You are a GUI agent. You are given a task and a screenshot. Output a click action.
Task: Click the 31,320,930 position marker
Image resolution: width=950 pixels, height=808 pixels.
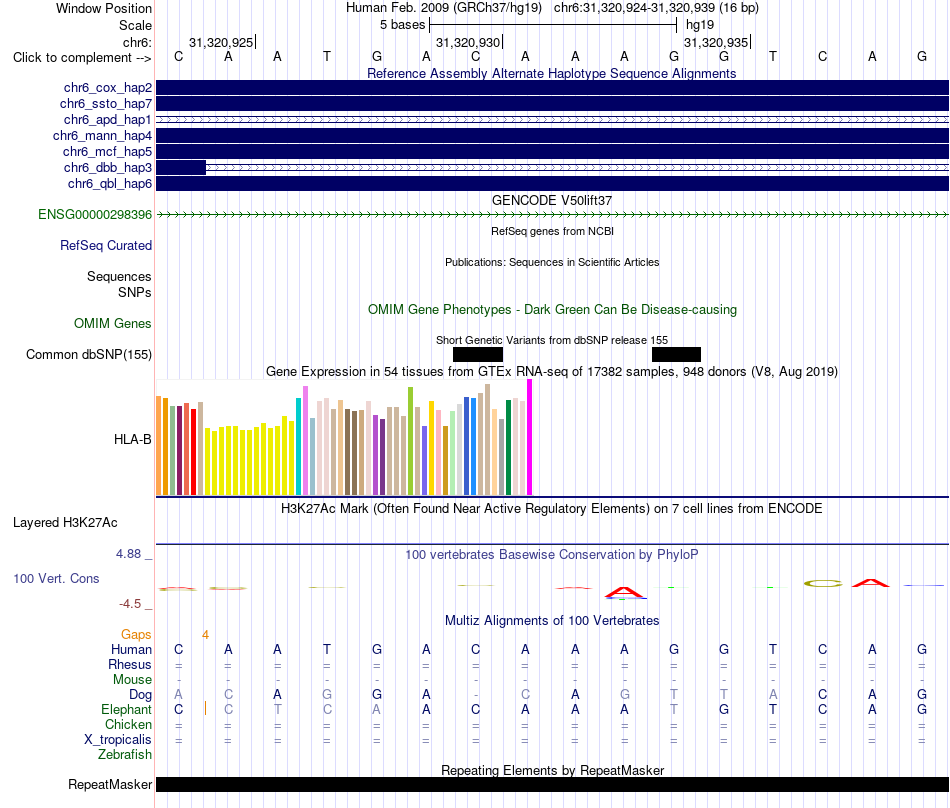tap(468, 42)
